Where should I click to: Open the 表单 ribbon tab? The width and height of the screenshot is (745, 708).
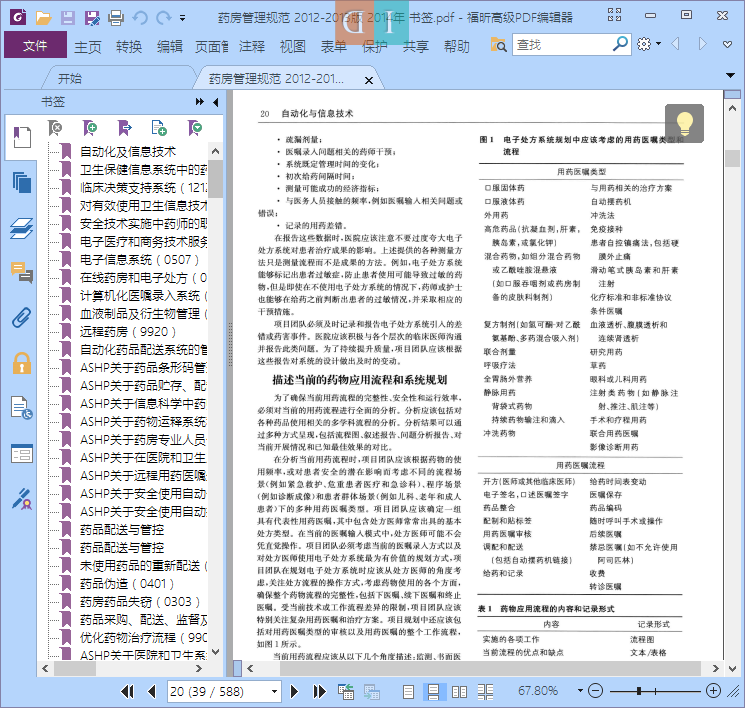click(334, 47)
